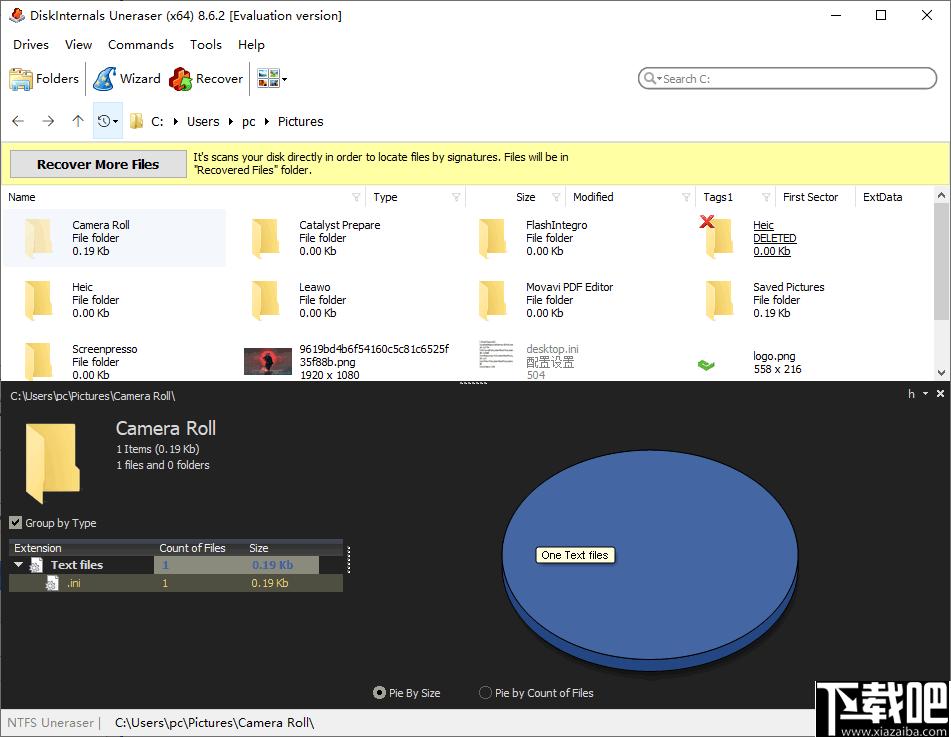Open the Drives menu
This screenshot has width=951, height=737.
(x=31, y=45)
